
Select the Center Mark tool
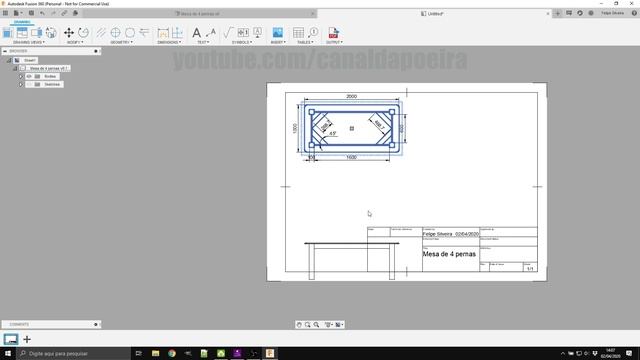(x=116, y=33)
